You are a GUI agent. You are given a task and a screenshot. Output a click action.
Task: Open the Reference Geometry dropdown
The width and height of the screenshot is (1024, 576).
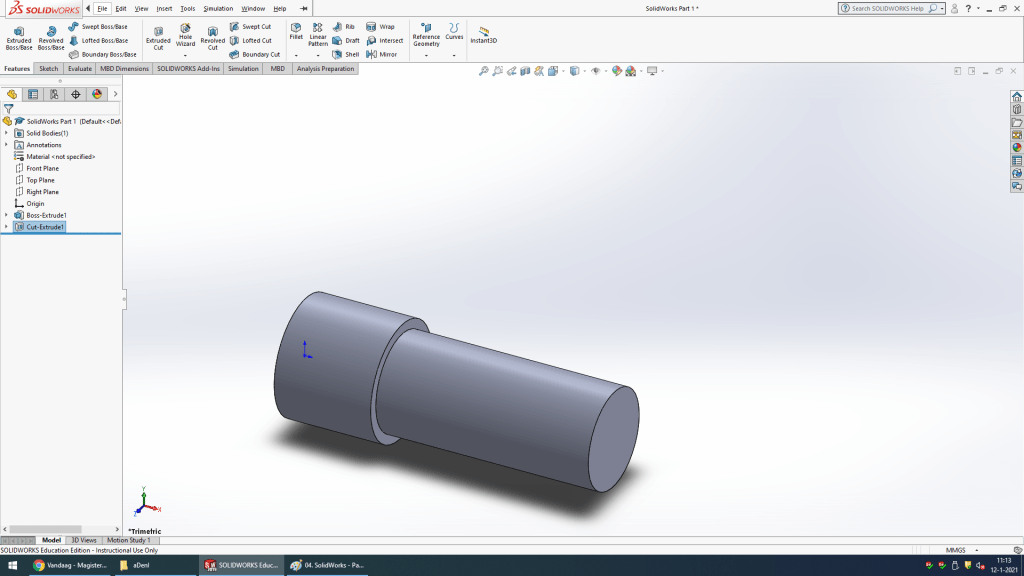(x=426, y=55)
